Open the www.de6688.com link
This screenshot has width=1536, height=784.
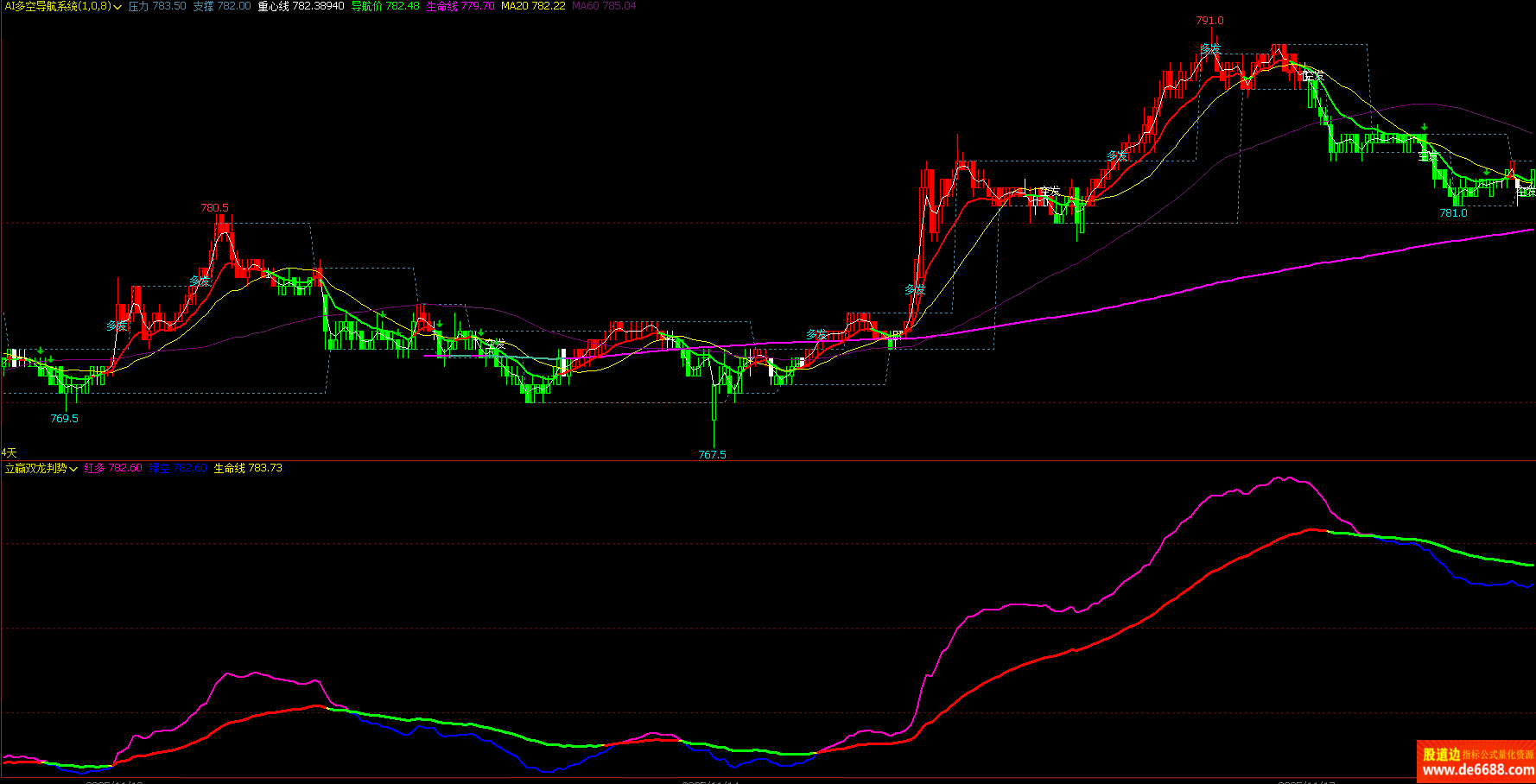pyautogui.click(x=1477, y=769)
